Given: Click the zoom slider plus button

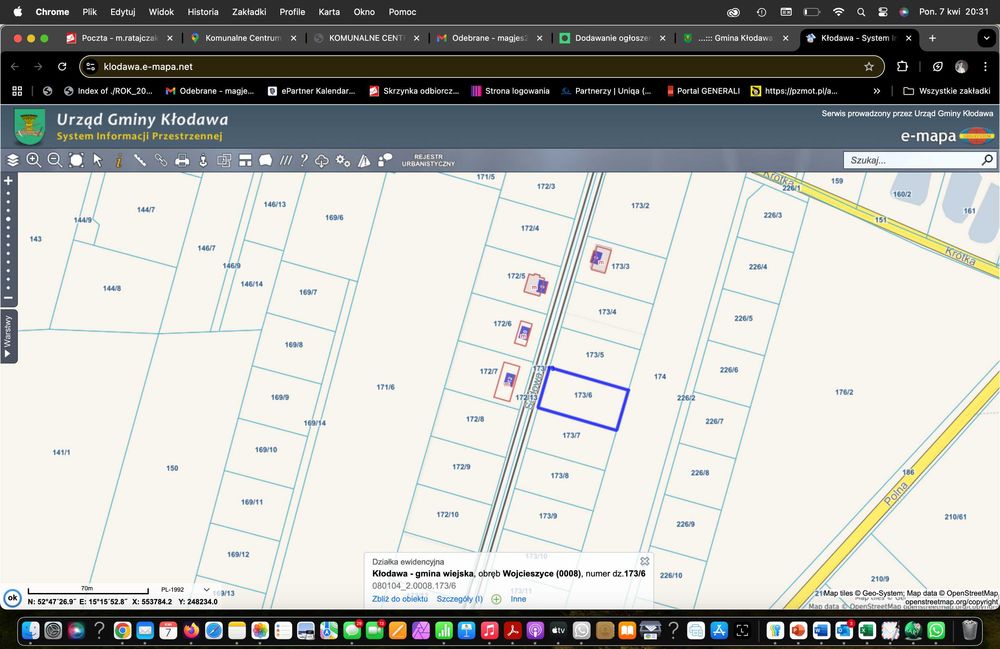Looking at the screenshot, I should (8, 181).
